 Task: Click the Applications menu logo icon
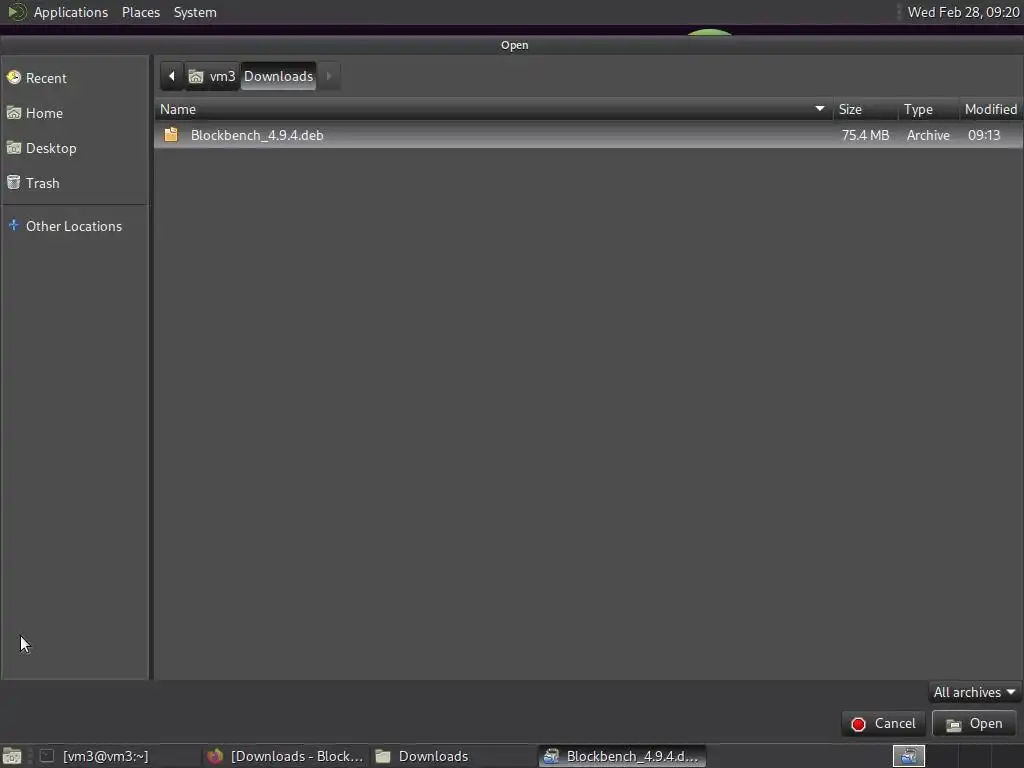[x=16, y=12]
